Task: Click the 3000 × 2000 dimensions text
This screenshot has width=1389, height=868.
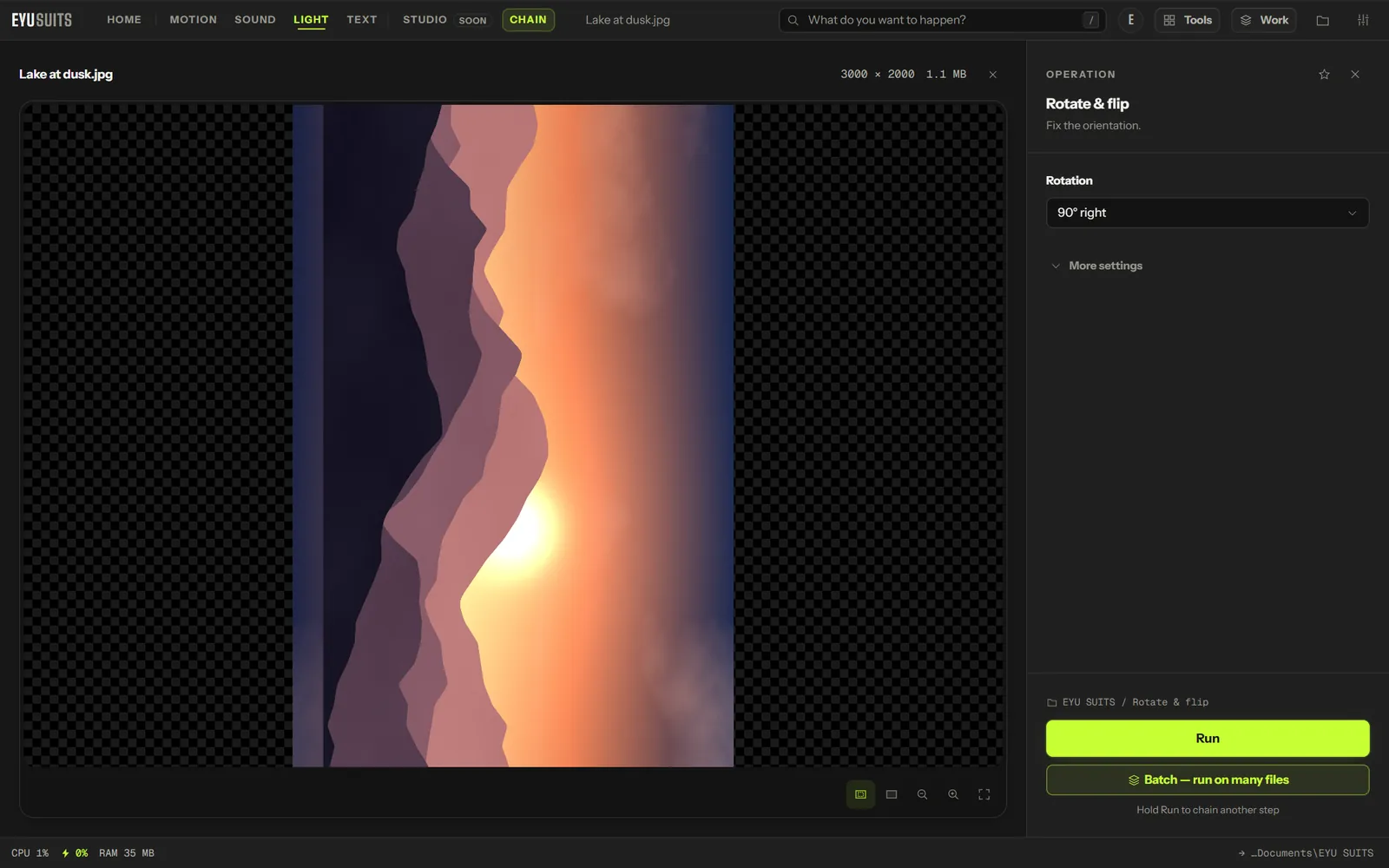Action: point(877,75)
